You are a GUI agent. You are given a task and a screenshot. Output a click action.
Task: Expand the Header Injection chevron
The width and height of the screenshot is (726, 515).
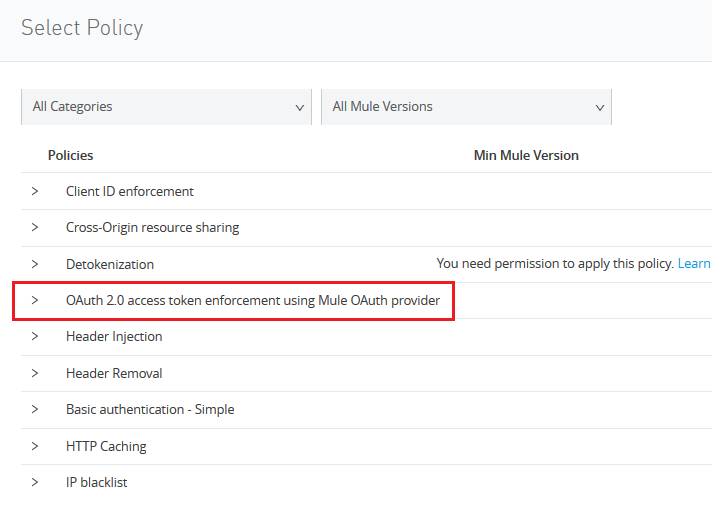coord(35,336)
